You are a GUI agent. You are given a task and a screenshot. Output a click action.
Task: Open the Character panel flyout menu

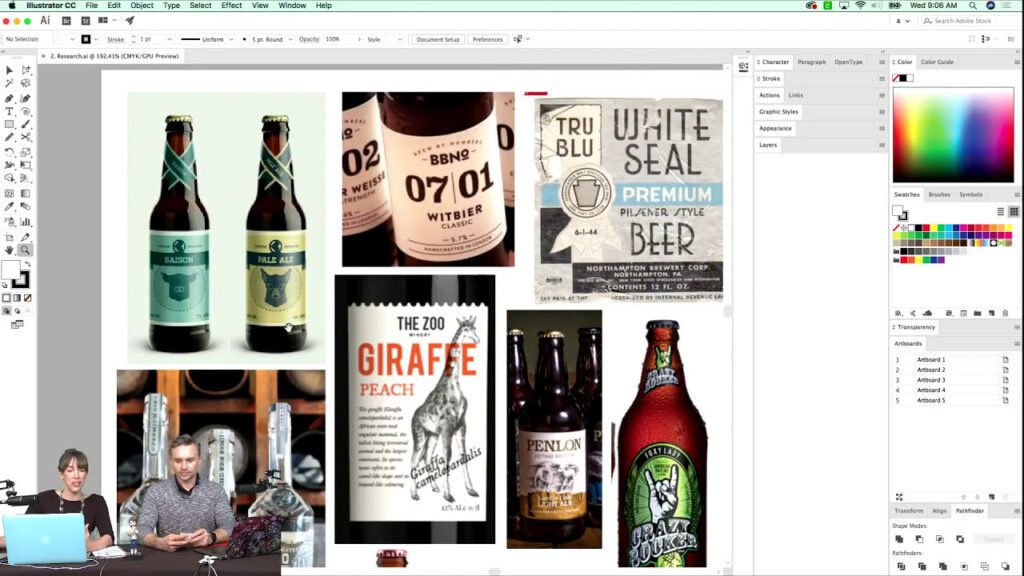882,62
